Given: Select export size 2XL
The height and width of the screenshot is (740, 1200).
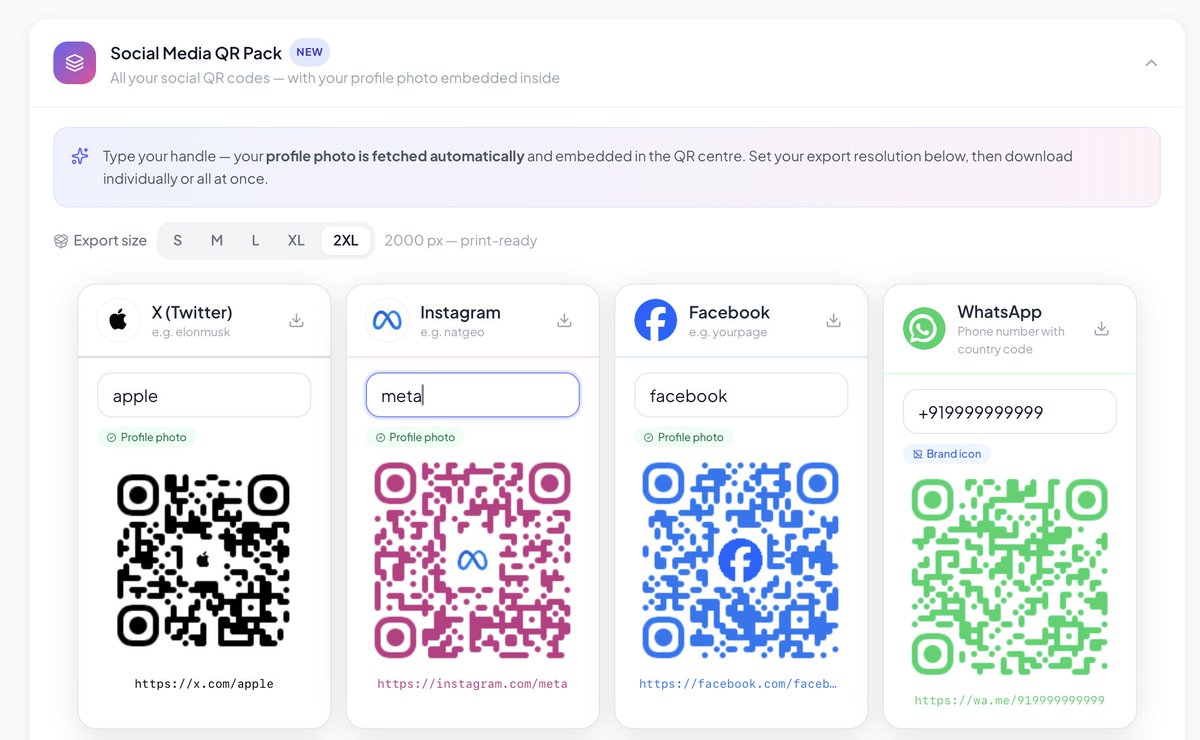Looking at the screenshot, I should 346,241.
